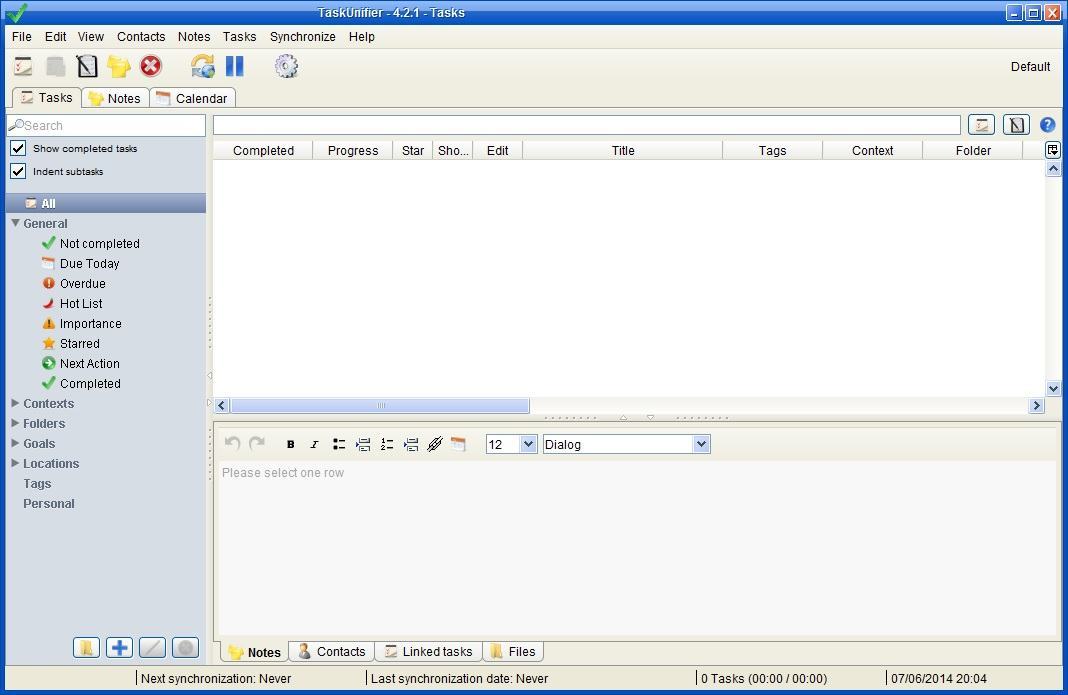This screenshot has height=695, width=1068.
Task: Select the Due Today filter
Action: coord(89,263)
